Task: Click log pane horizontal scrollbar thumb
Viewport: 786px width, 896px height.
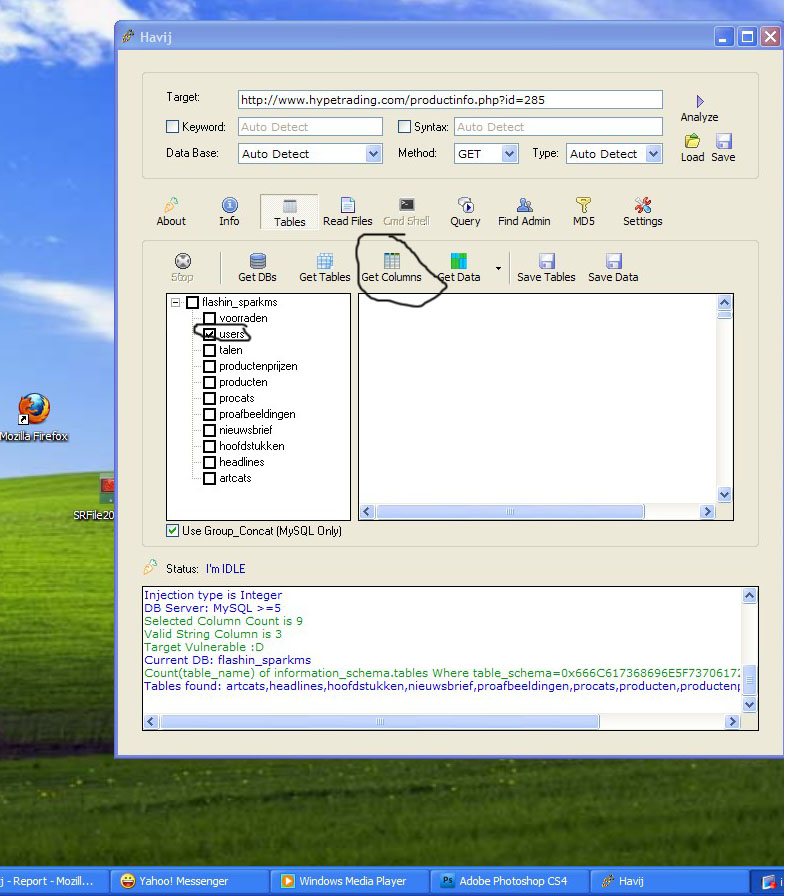Action: click(x=380, y=722)
